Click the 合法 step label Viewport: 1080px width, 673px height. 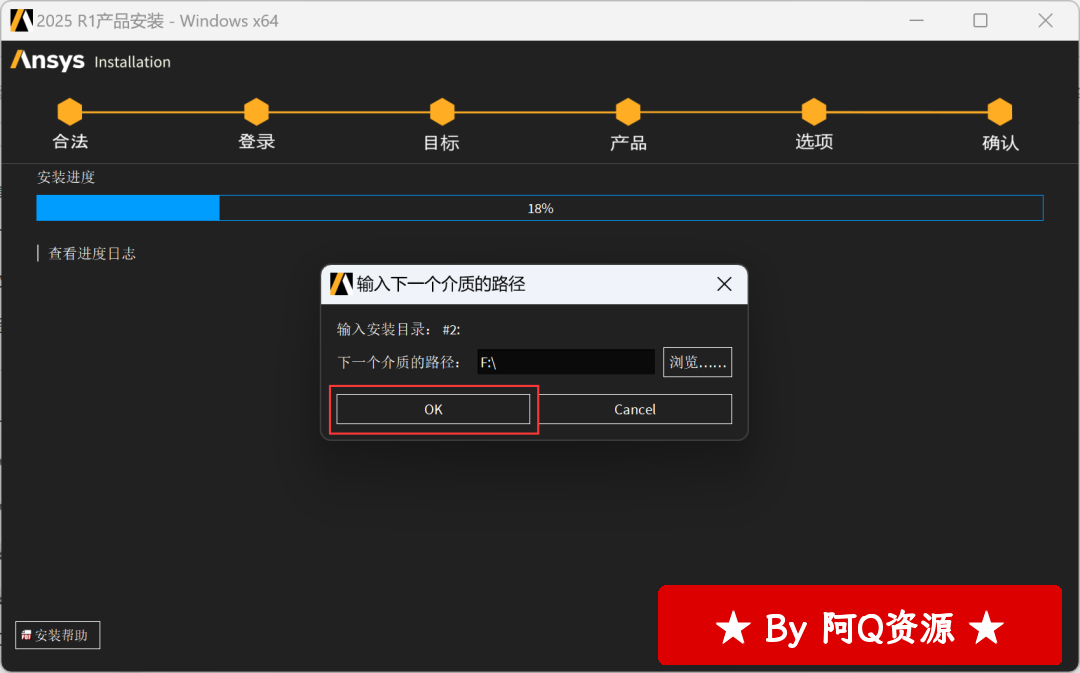(70, 142)
